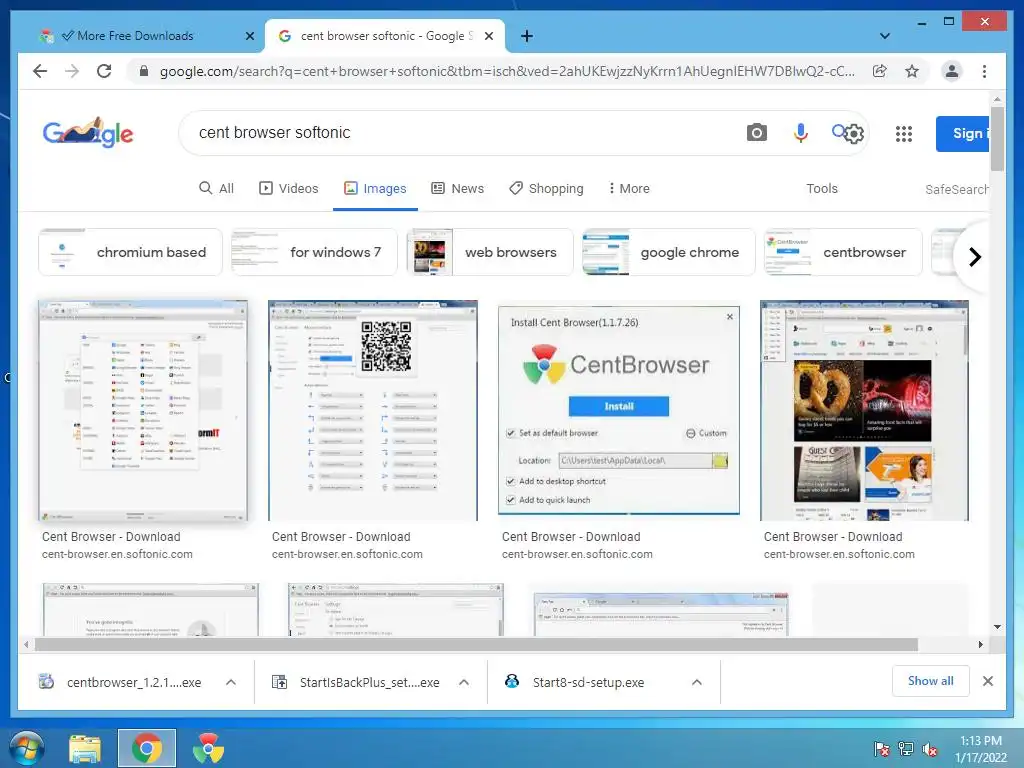Click the forward navigation arrow
Screen dimensions: 1024x768
click(x=72, y=71)
